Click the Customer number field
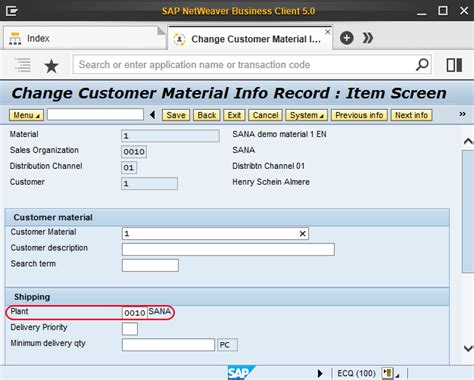 [149, 183]
